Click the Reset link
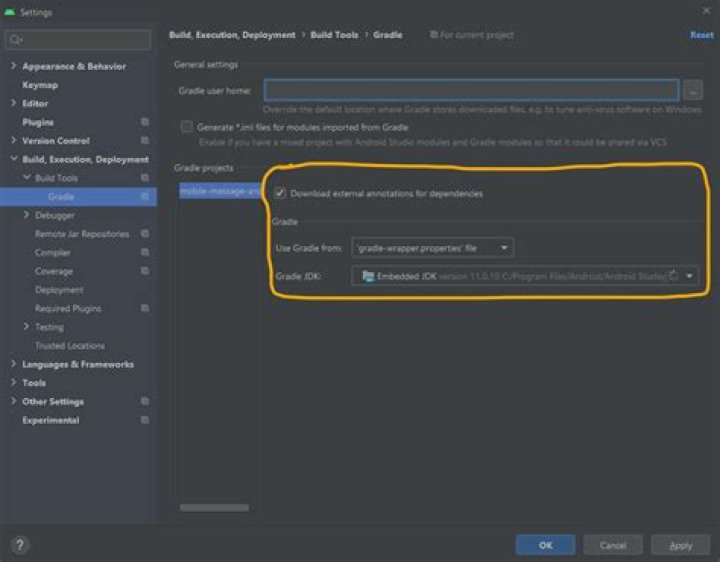 [702, 35]
